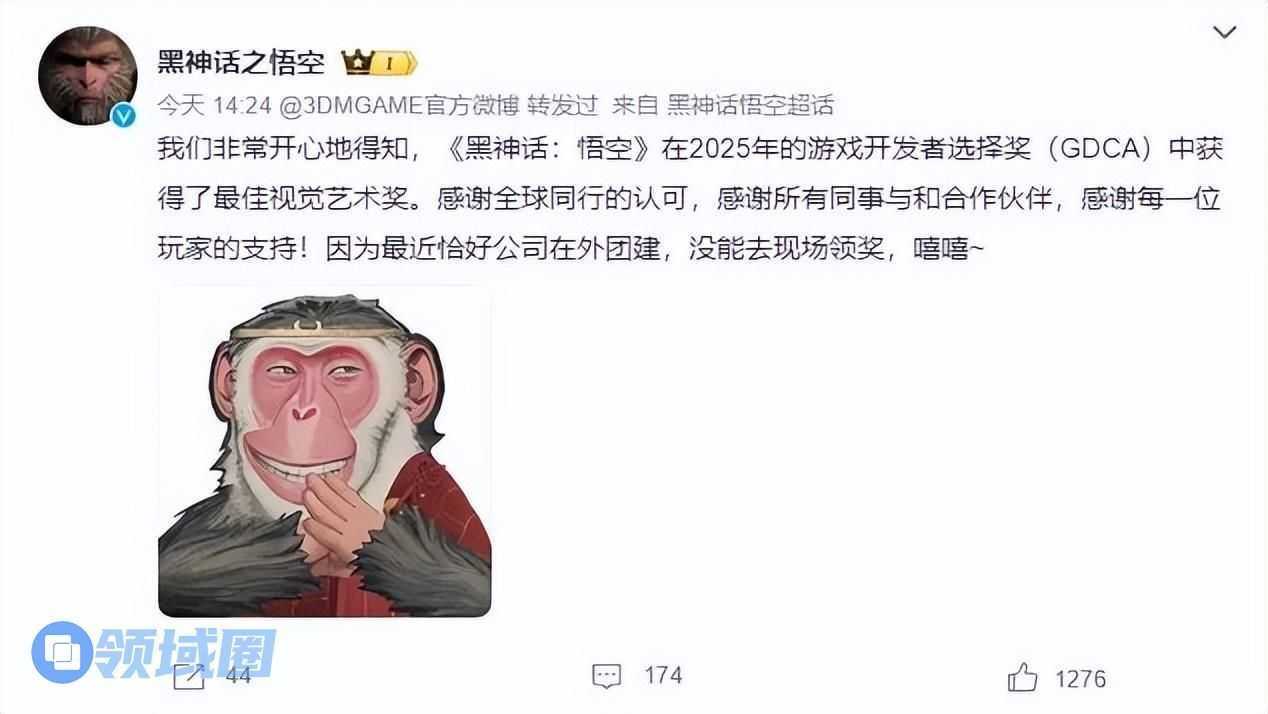Click the gold crown membership badge
The height and width of the screenshot is (714, 1268).
pos(359,62)
